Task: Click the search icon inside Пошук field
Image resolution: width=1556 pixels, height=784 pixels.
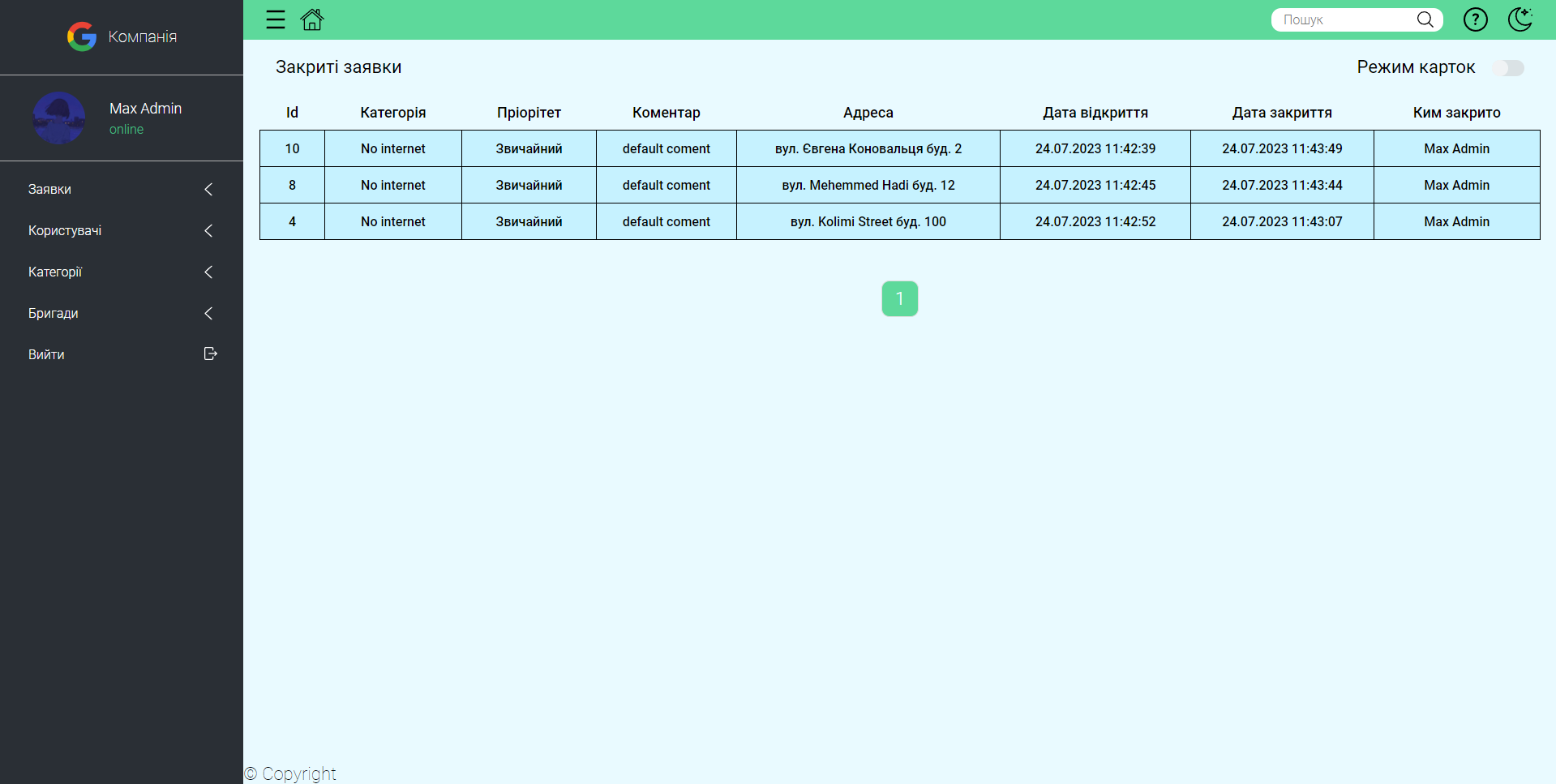Action: click(1425, 19)
